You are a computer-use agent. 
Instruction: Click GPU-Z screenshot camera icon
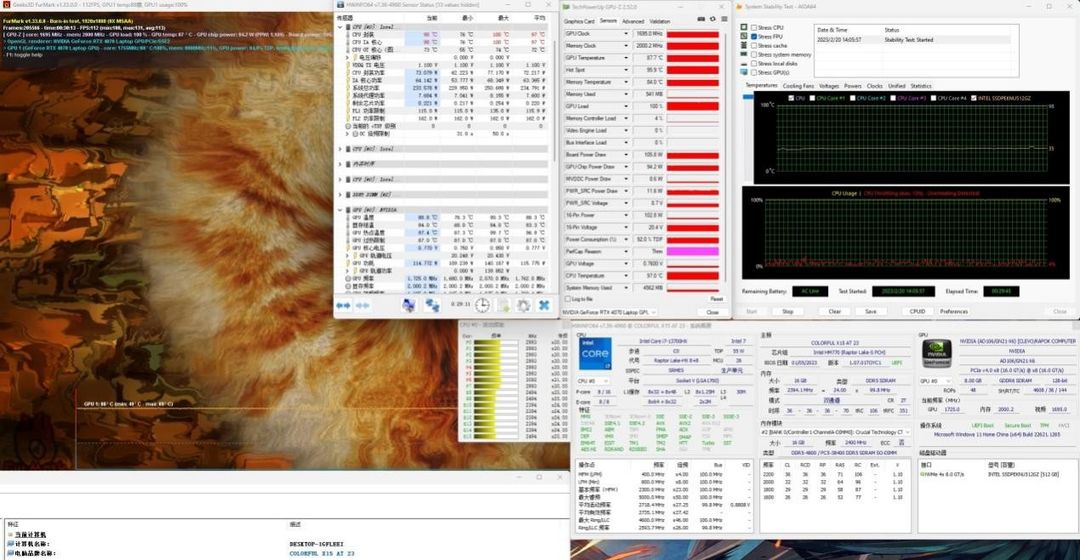pos(701,19)
